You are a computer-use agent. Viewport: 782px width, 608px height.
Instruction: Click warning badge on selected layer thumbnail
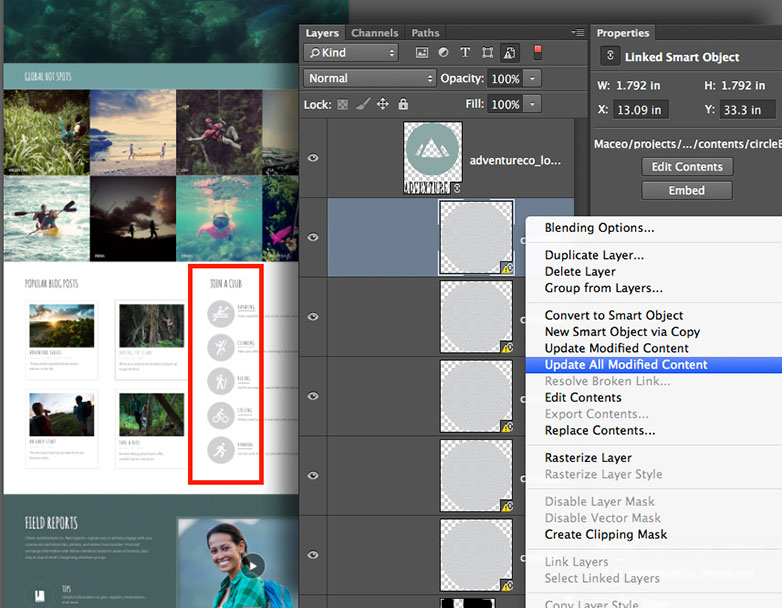[x=507, y=268]
